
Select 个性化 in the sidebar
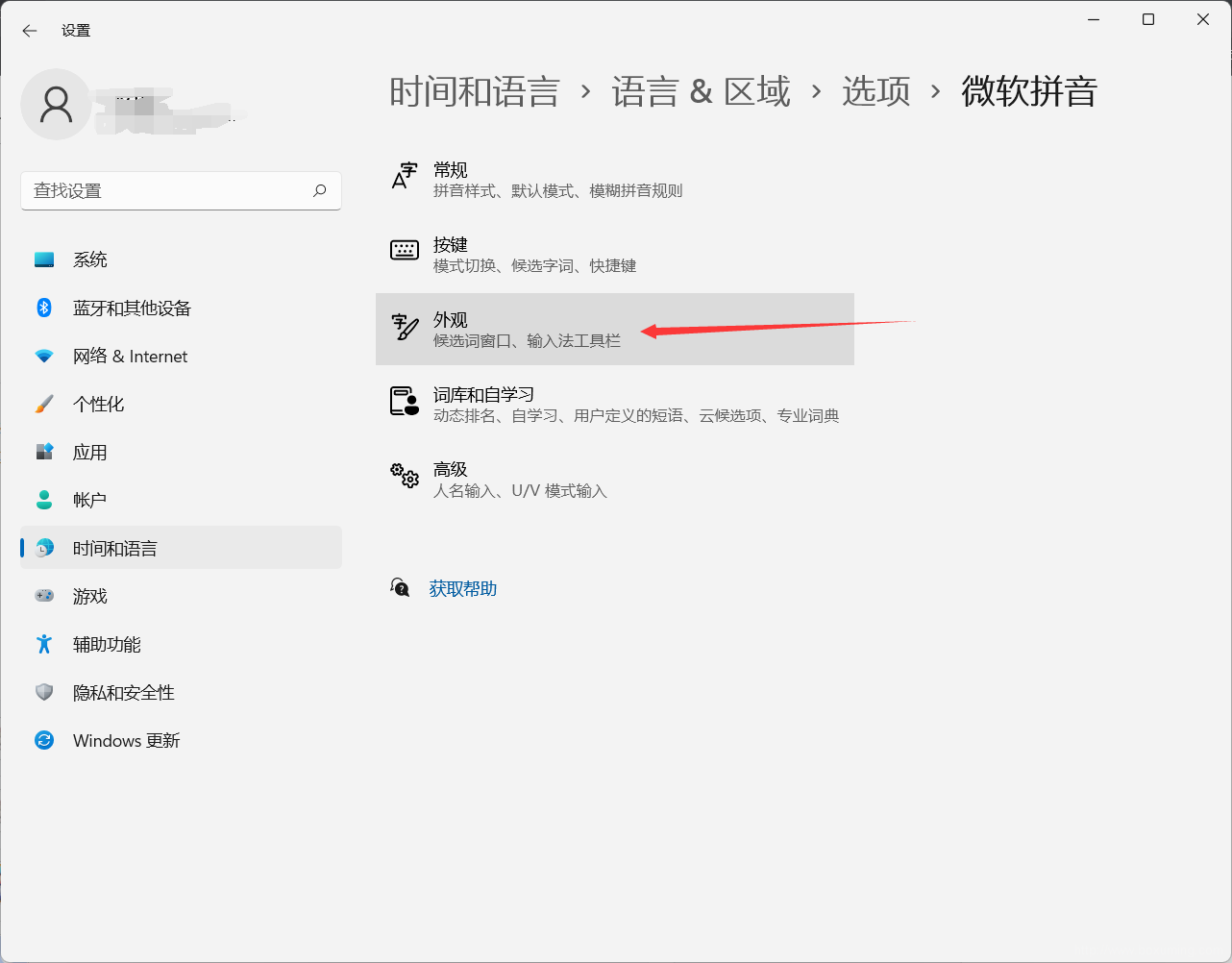click(x=181, y=404)
